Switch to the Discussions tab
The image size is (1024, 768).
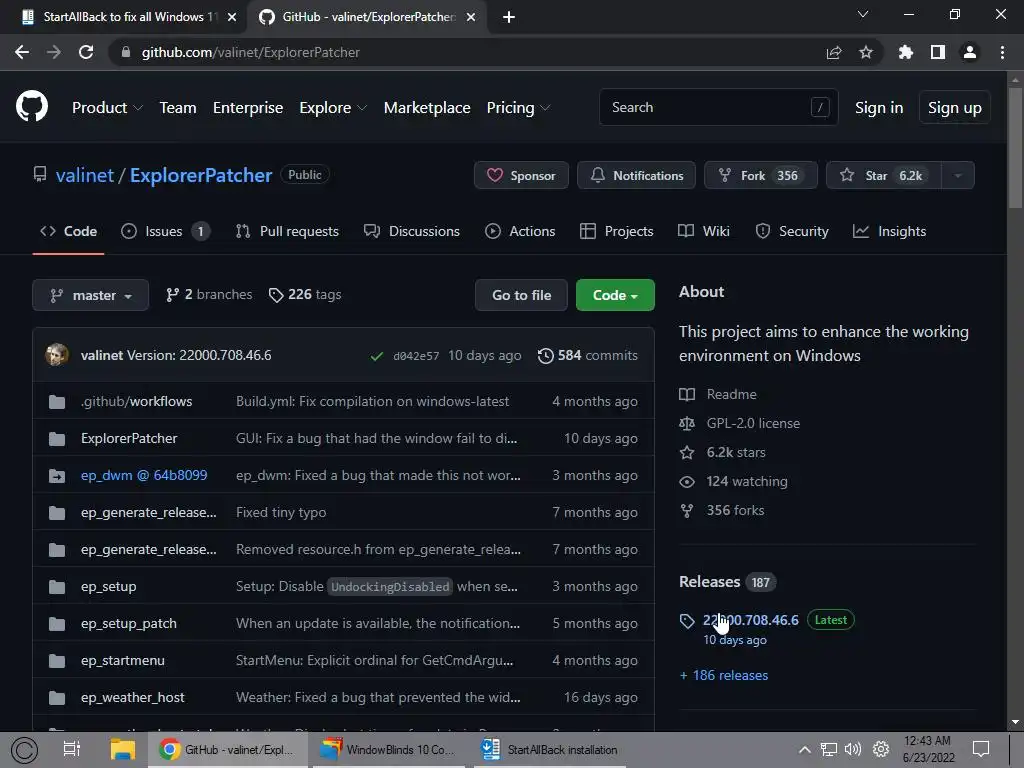pos(412,231)
